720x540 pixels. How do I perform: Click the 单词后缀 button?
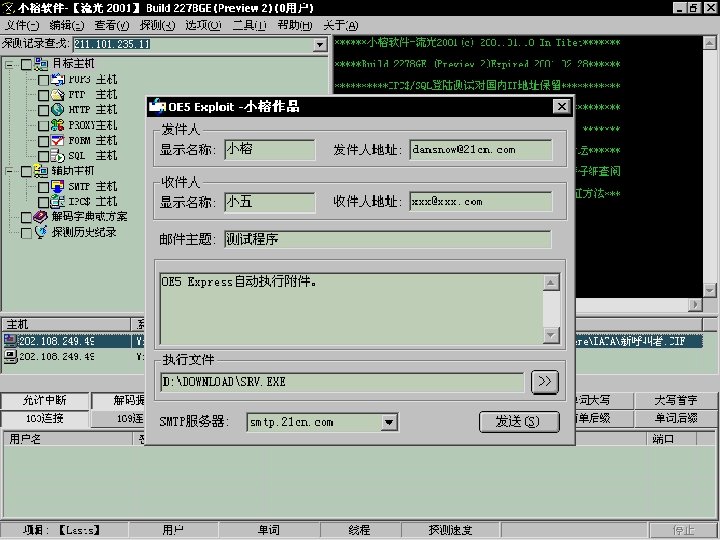(675, 418)
